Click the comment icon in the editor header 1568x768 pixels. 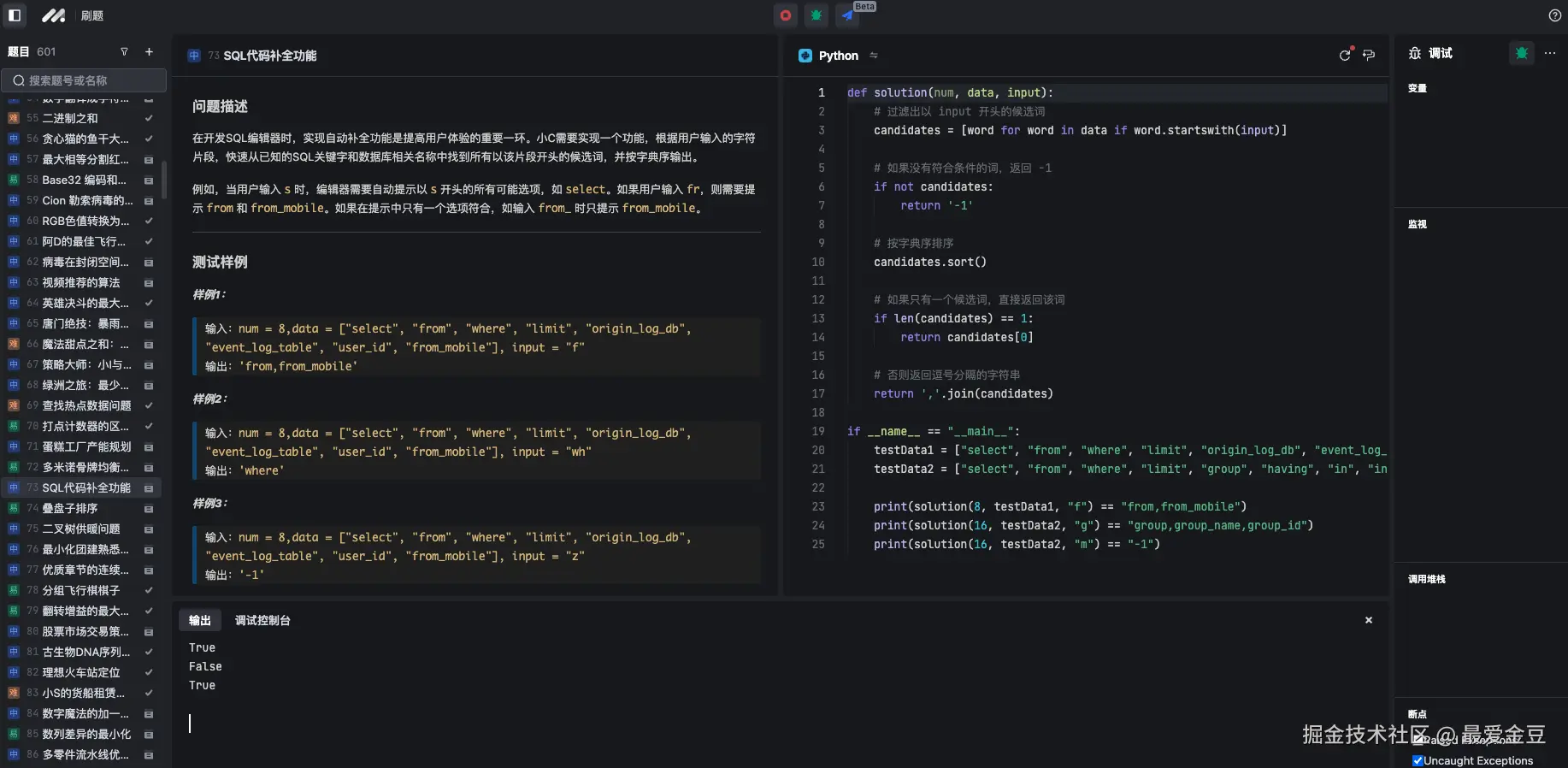(x=1369, y=56)
